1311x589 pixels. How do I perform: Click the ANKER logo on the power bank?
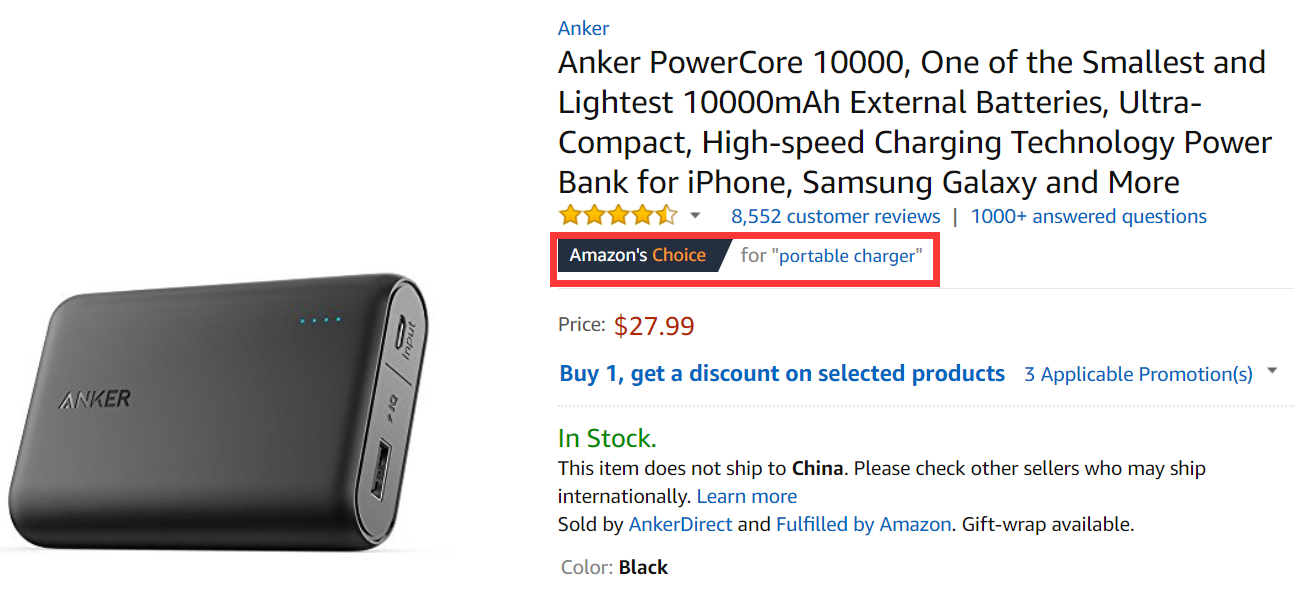pos(94,399)
